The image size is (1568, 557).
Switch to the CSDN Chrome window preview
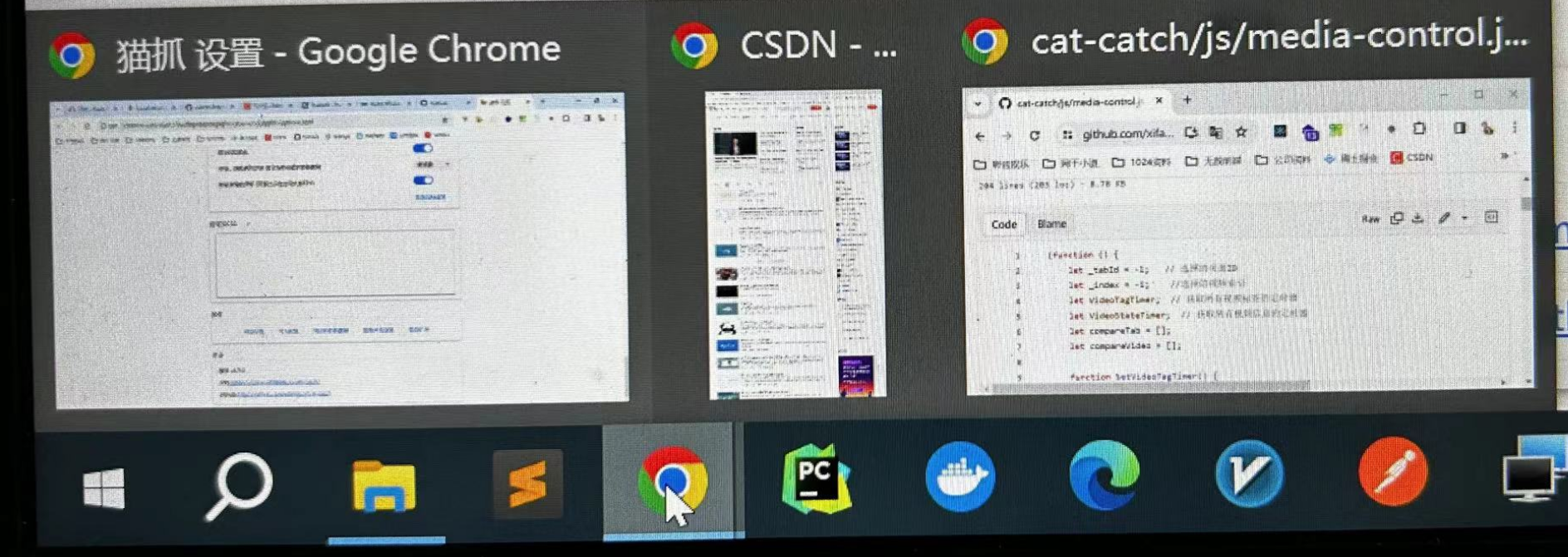click(796, 243)
